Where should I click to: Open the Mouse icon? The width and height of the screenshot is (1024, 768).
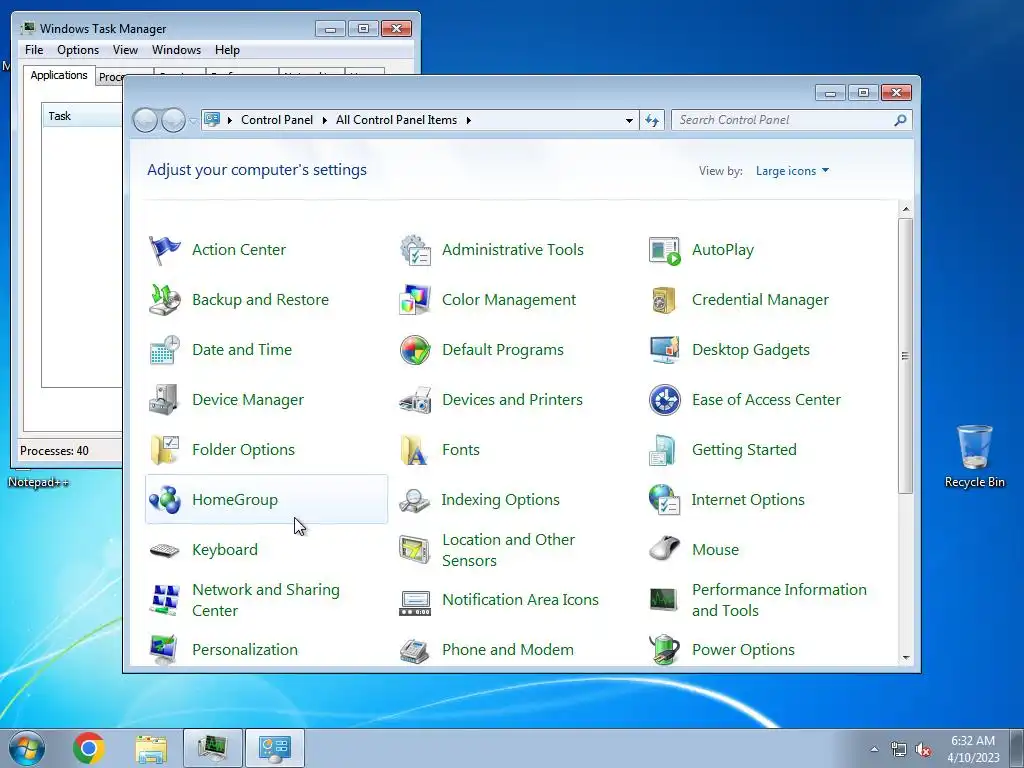[x=665, y=550]
